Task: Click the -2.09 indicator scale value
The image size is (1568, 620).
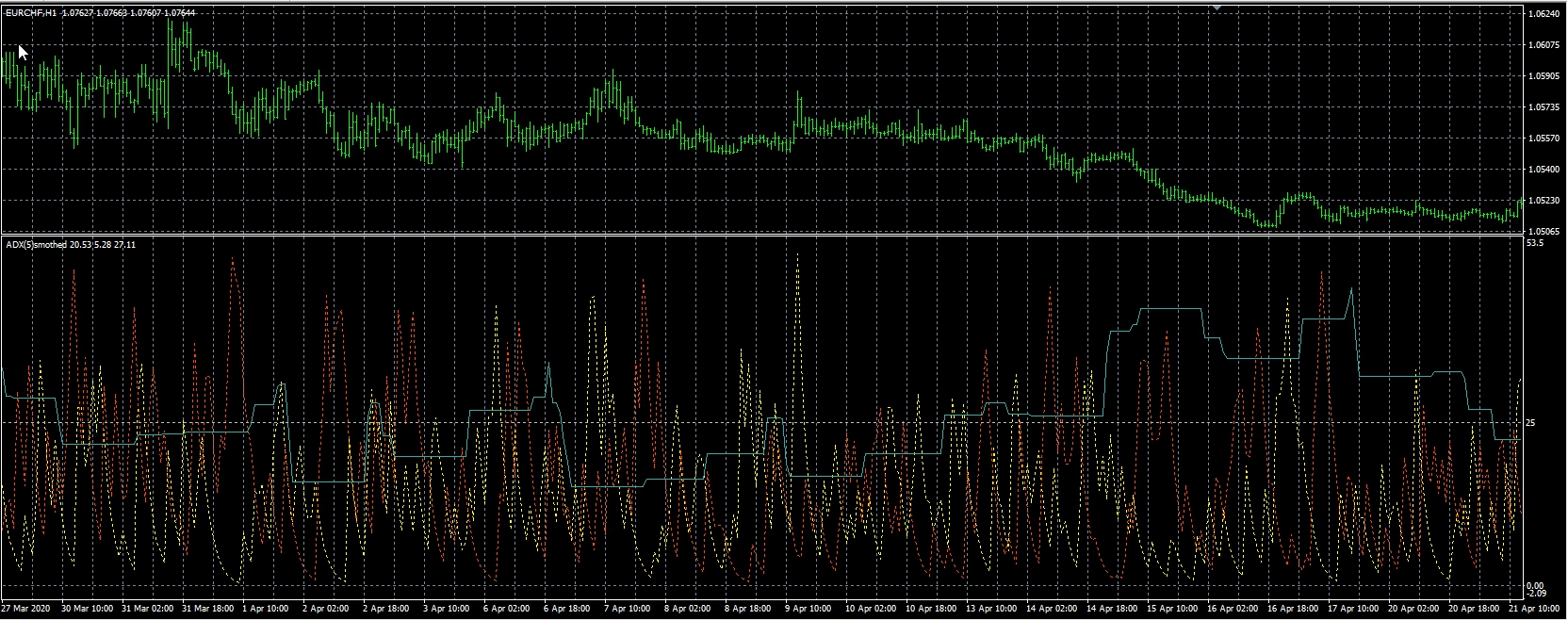Action: [x=1537, y=594]
